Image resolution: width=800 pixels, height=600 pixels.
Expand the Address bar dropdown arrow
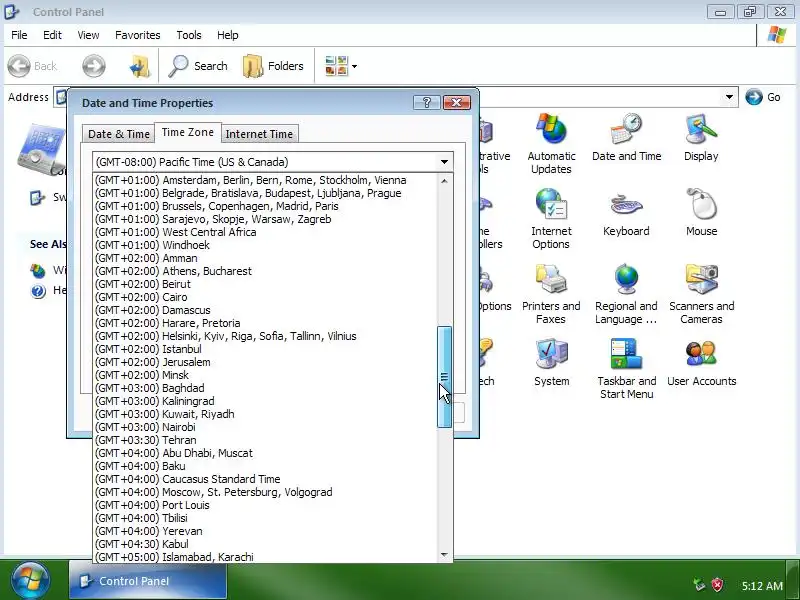pyautogui.click(x=730, y=97)
